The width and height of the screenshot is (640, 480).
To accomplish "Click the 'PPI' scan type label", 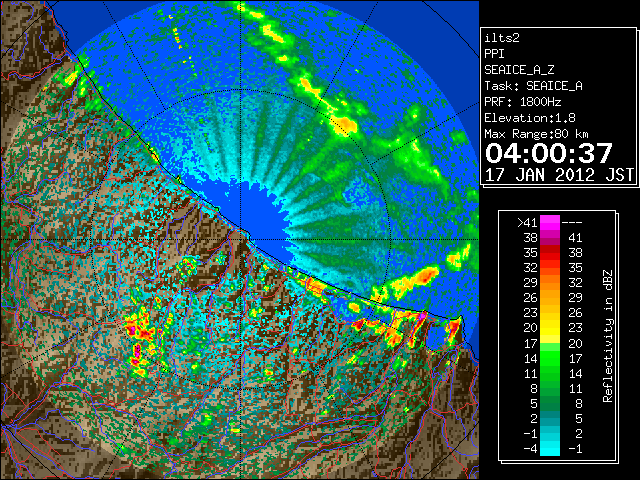I will tap(494, 54).
